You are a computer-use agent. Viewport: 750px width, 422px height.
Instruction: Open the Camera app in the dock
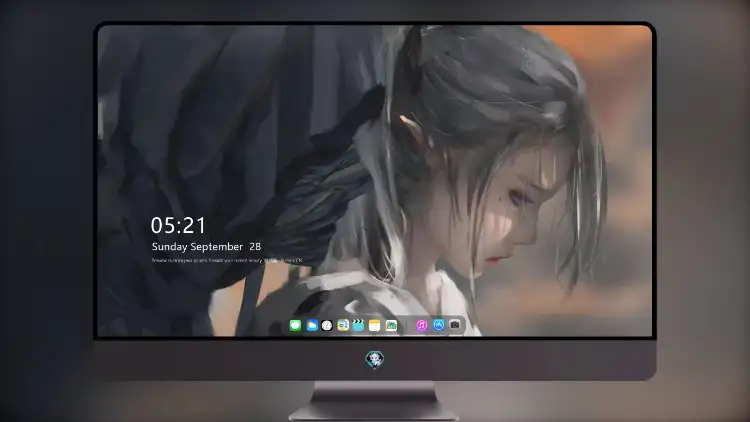click(455, 325)
